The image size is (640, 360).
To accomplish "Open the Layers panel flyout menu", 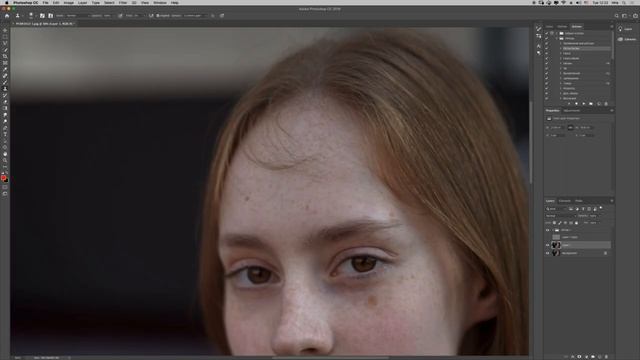I will click(611, 201).
